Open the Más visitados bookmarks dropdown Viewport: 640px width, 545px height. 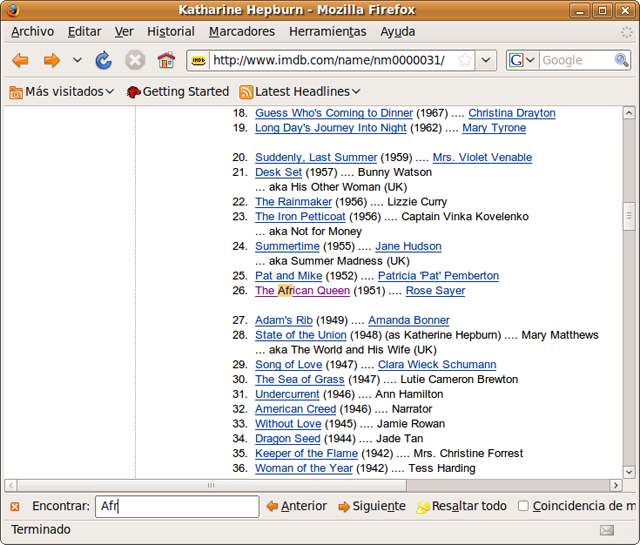[61, 91]
